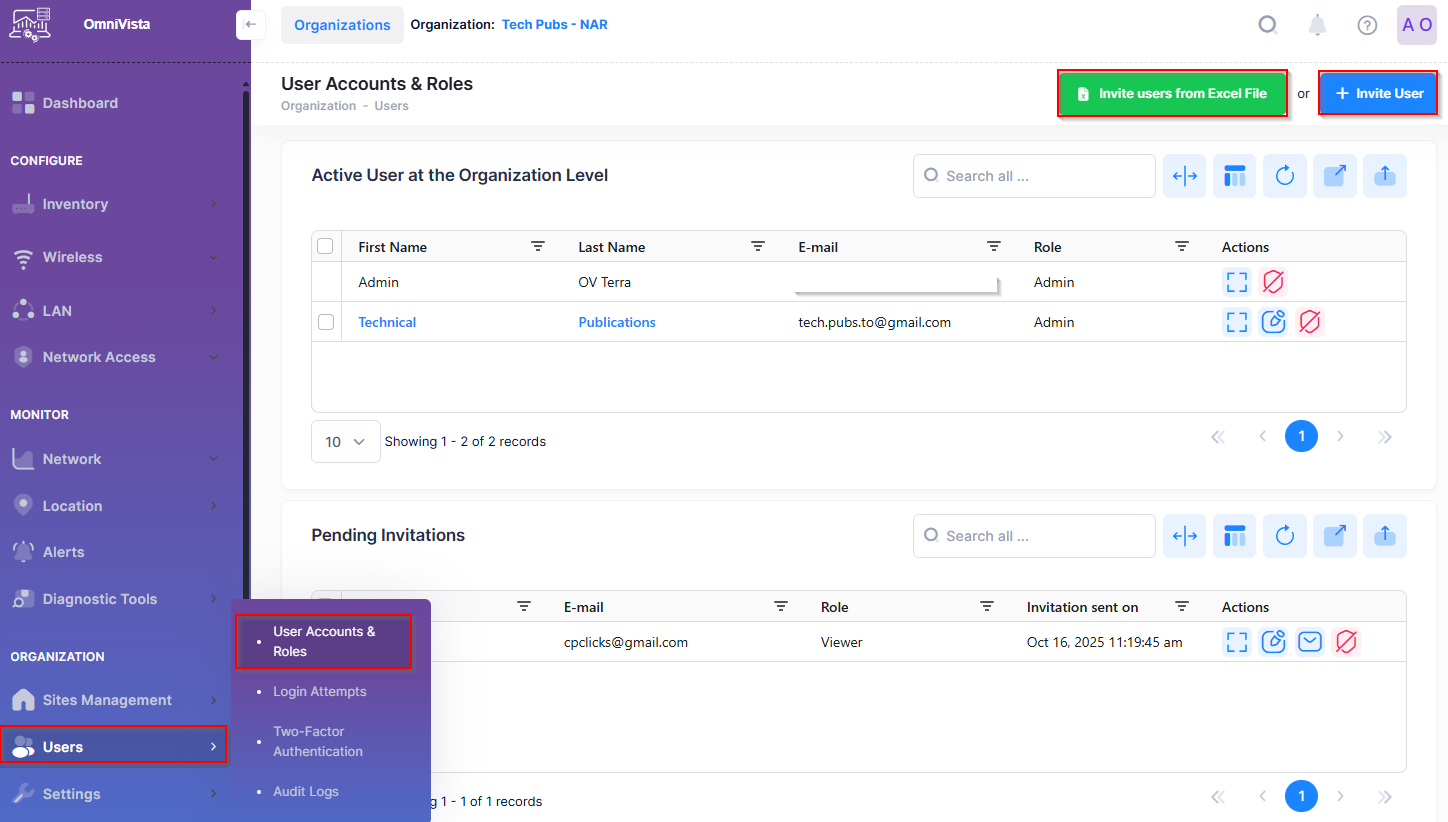1448x822 pixels.
Task: Click Invite users from Excel File button
Action: pos(1172,93)
